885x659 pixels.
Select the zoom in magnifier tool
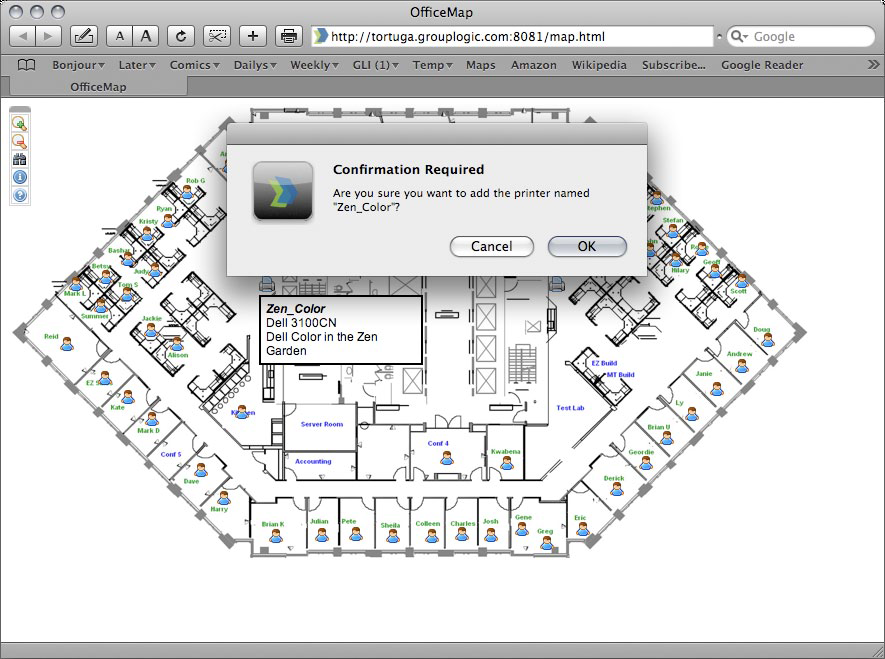pyautogui.click(x=21, y=124)
